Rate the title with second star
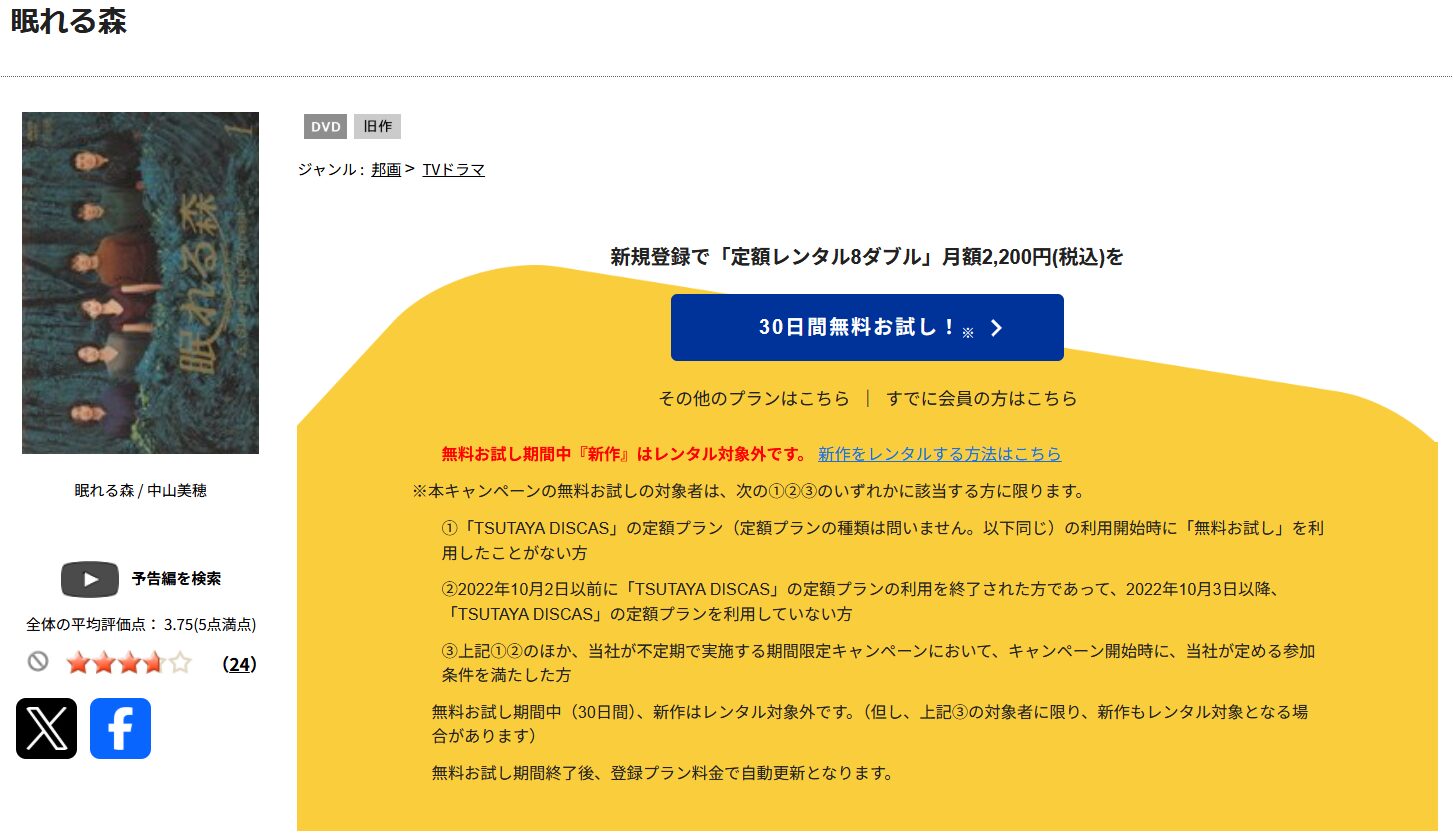1453x835 pixels. point(103,662)
